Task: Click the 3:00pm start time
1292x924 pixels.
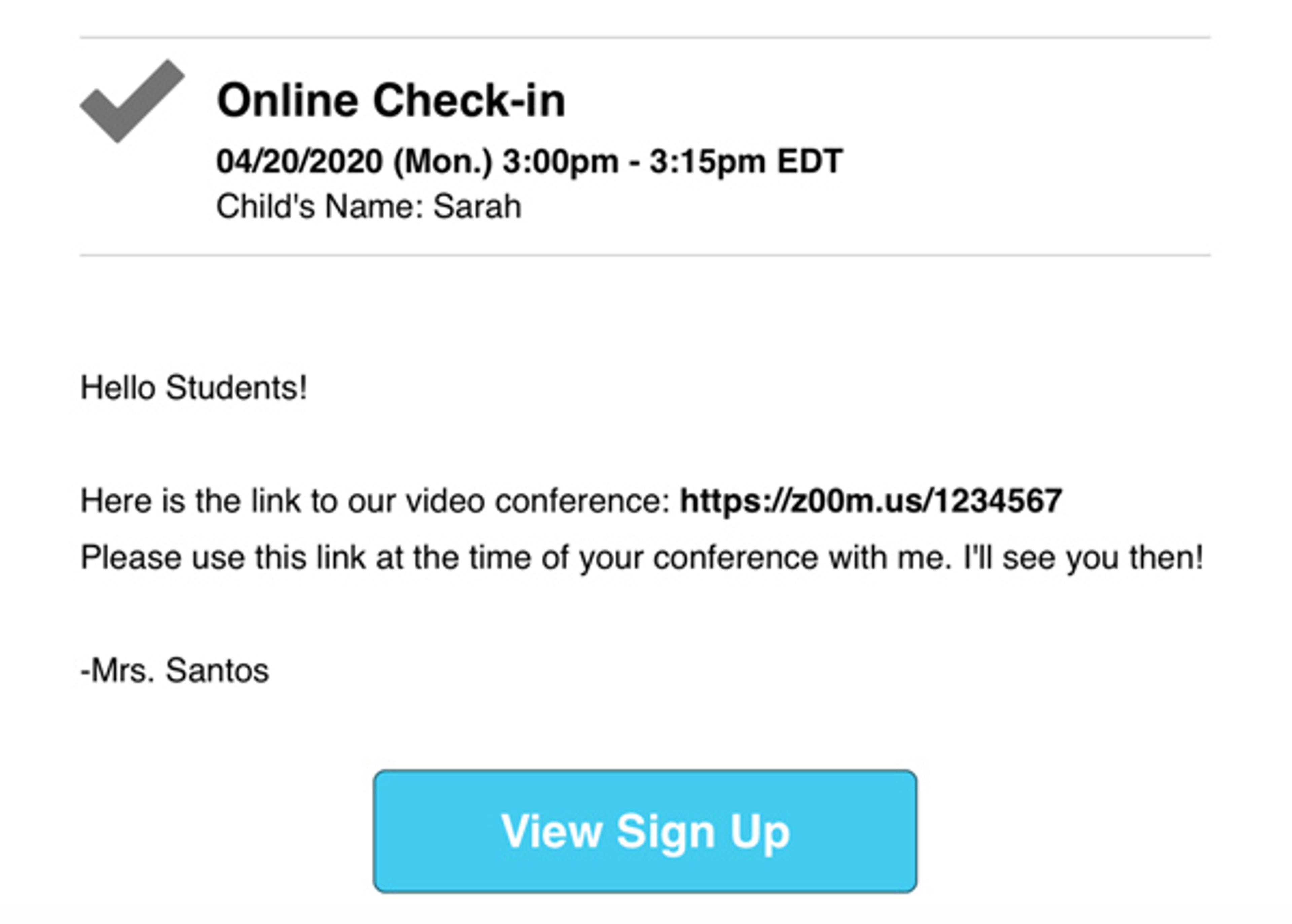Action: [561, 162]
